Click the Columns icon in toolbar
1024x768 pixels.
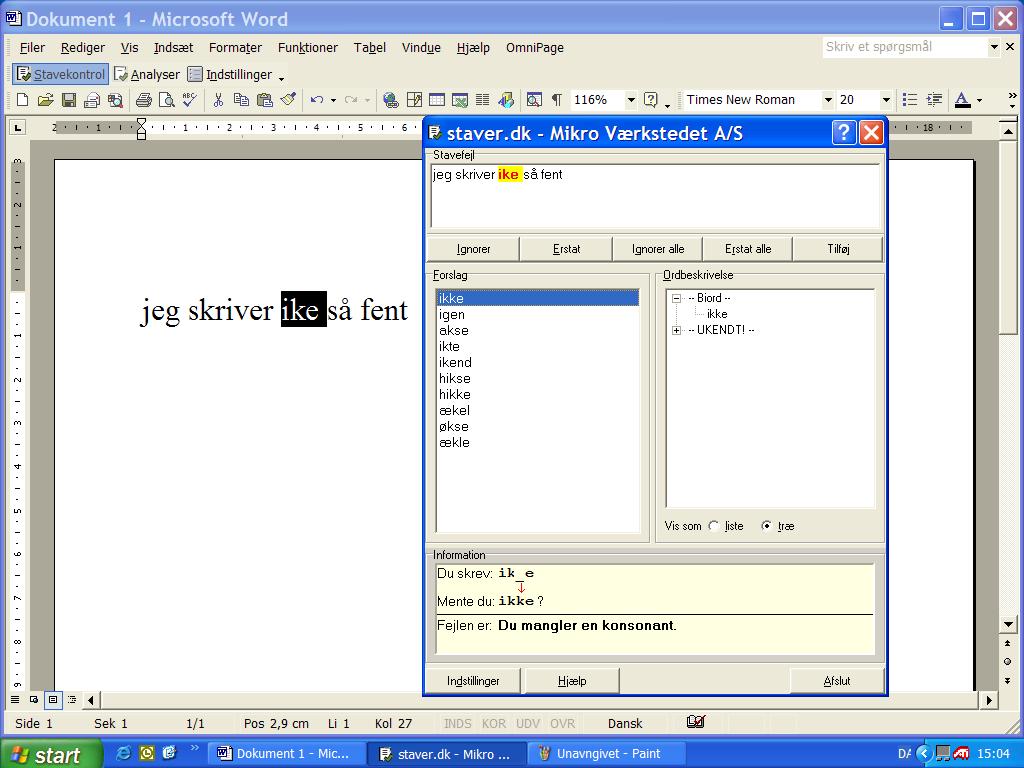[483, 100]
